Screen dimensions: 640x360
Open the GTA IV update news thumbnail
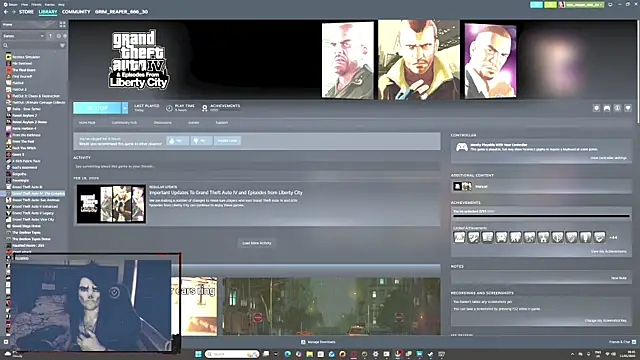point(111,204)
